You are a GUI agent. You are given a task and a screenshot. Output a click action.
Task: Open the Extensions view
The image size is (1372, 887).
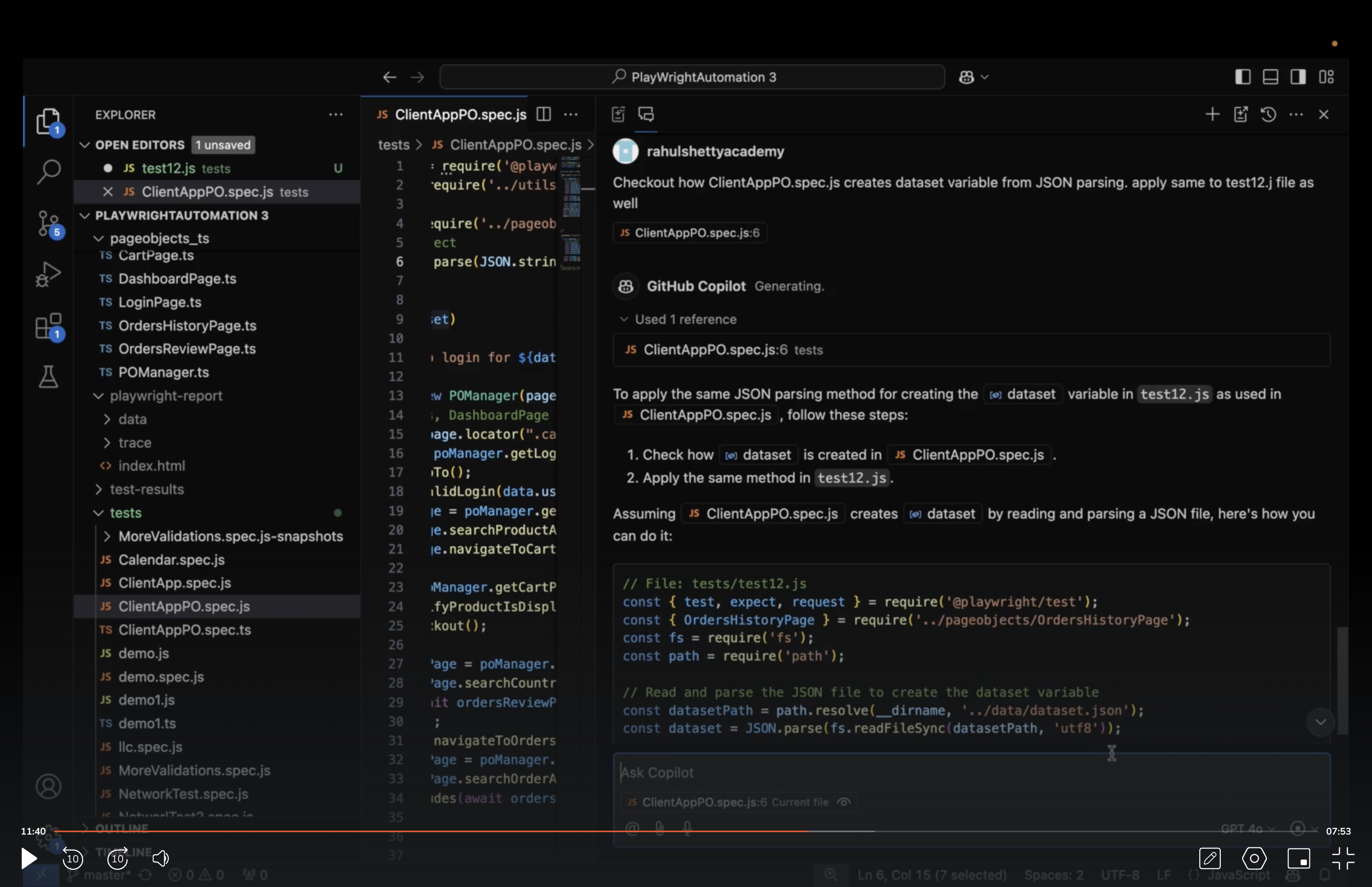pos(48,327)
